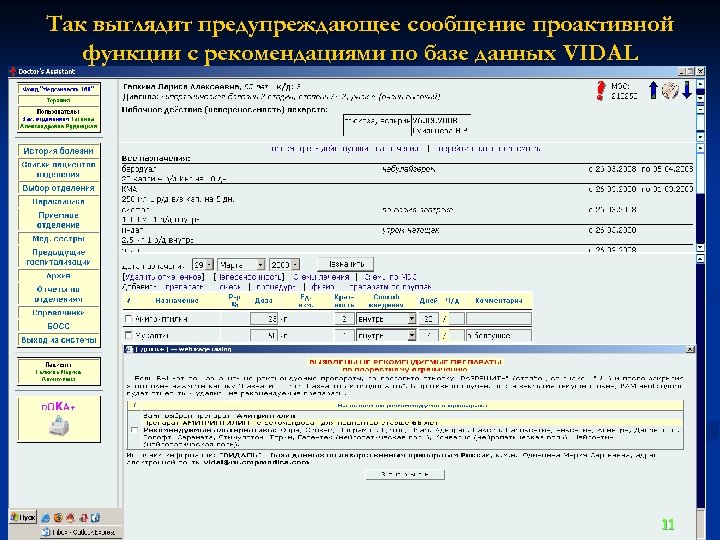Click the dose field in the second prescription row
Viewport: 720px width, 540px height.
[x=264, y=336]
